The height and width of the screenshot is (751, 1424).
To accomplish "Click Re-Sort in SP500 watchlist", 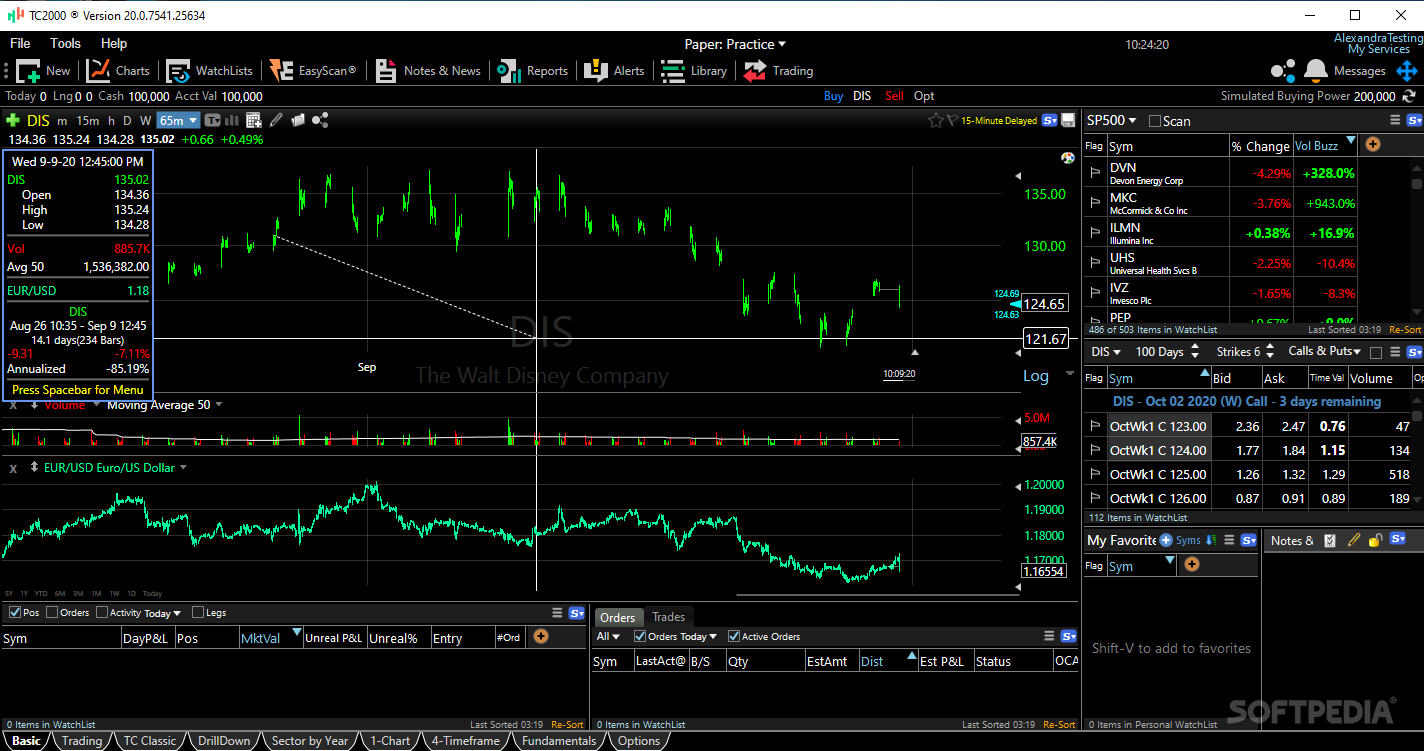I will 1405,329.
